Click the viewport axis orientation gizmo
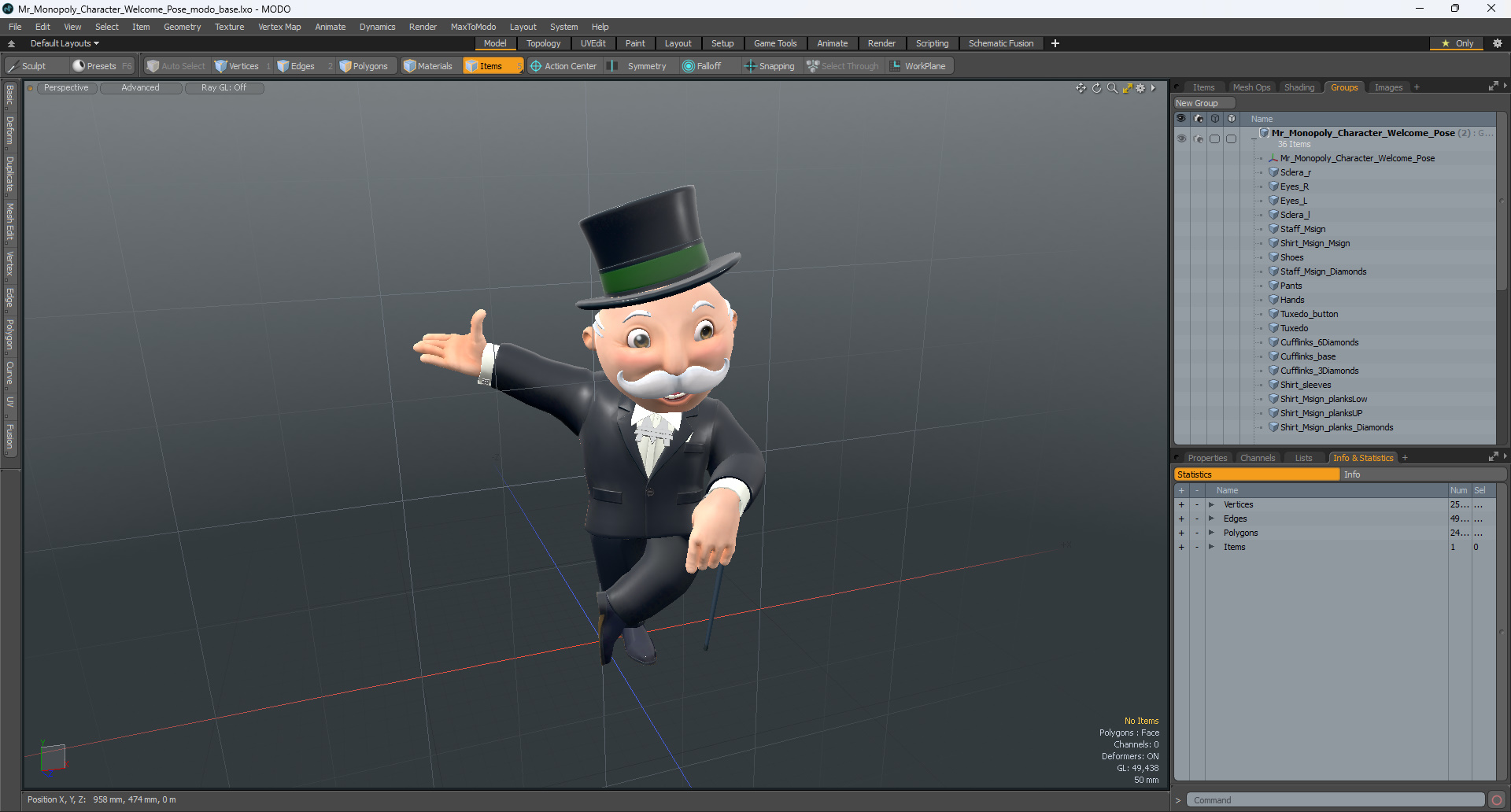 pyautogui.click(x=53, y=758)
